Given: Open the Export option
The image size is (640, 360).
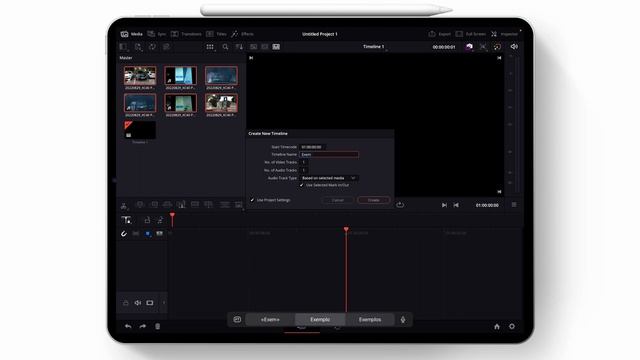Looking at the screenshot, I should (440, 34).
